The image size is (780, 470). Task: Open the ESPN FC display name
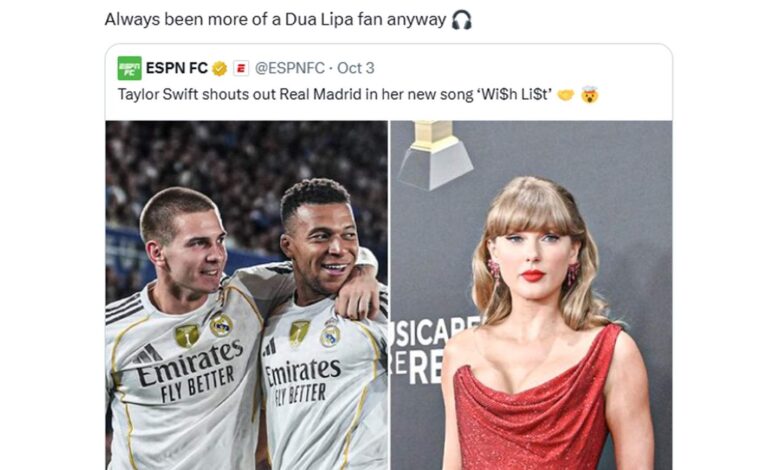[177, 68]
